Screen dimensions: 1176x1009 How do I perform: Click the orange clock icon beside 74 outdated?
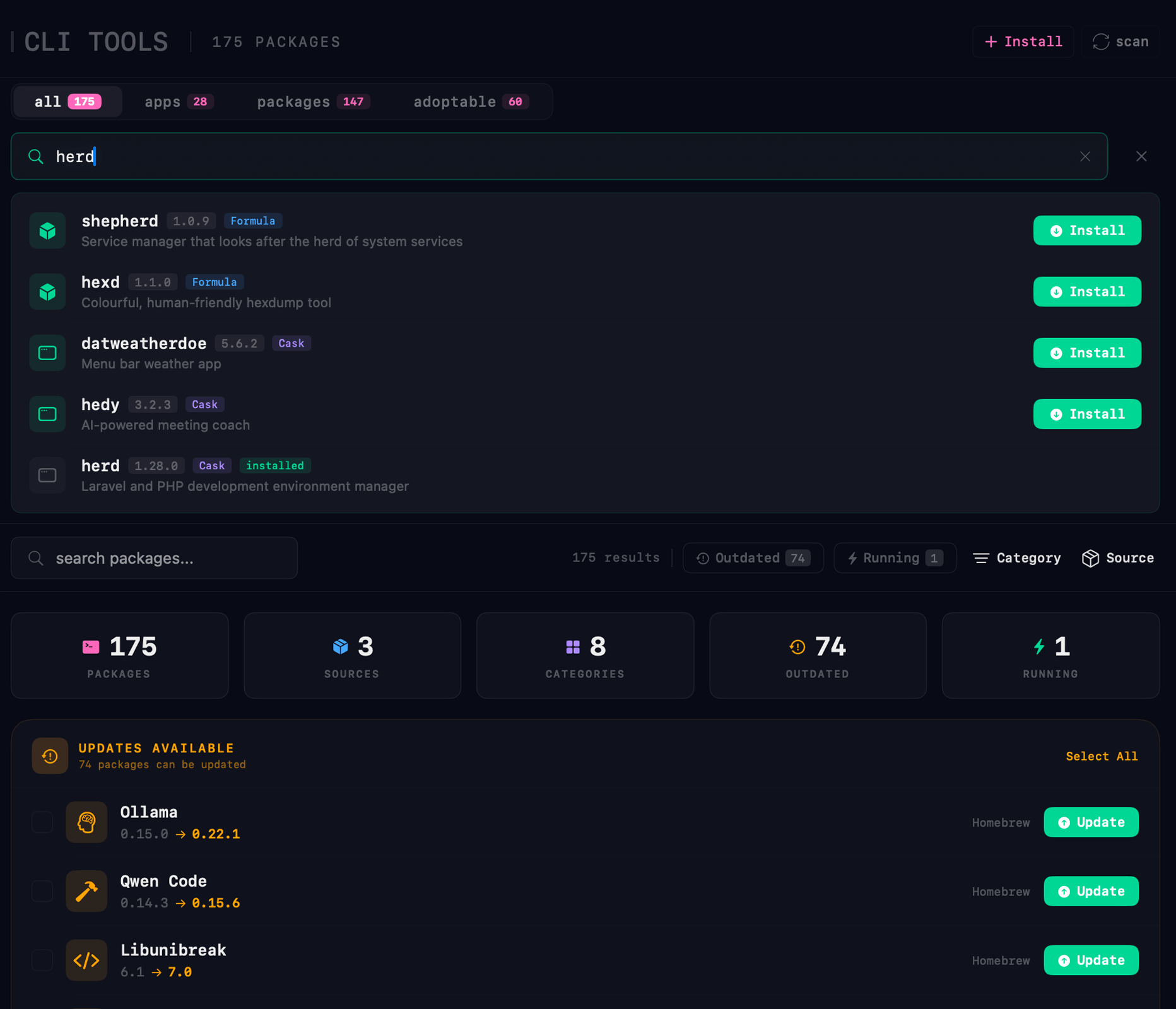pyautogui.click(x=797, y=647)
